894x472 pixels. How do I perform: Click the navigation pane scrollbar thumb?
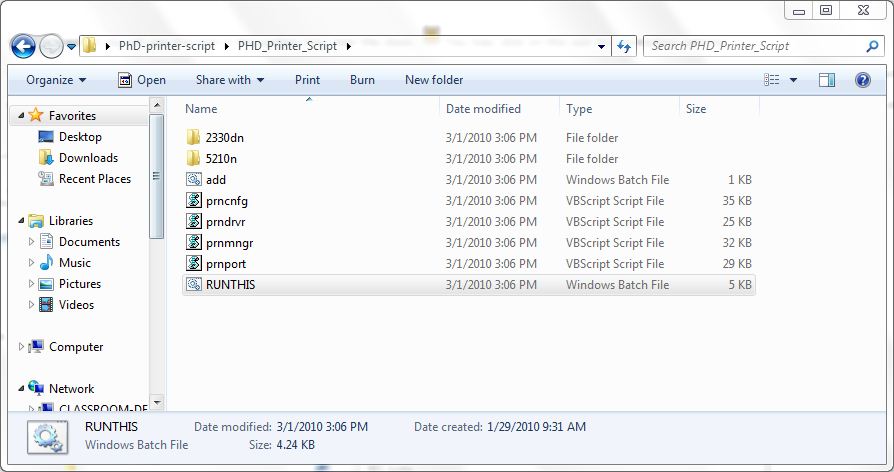(x=157, y=176)
